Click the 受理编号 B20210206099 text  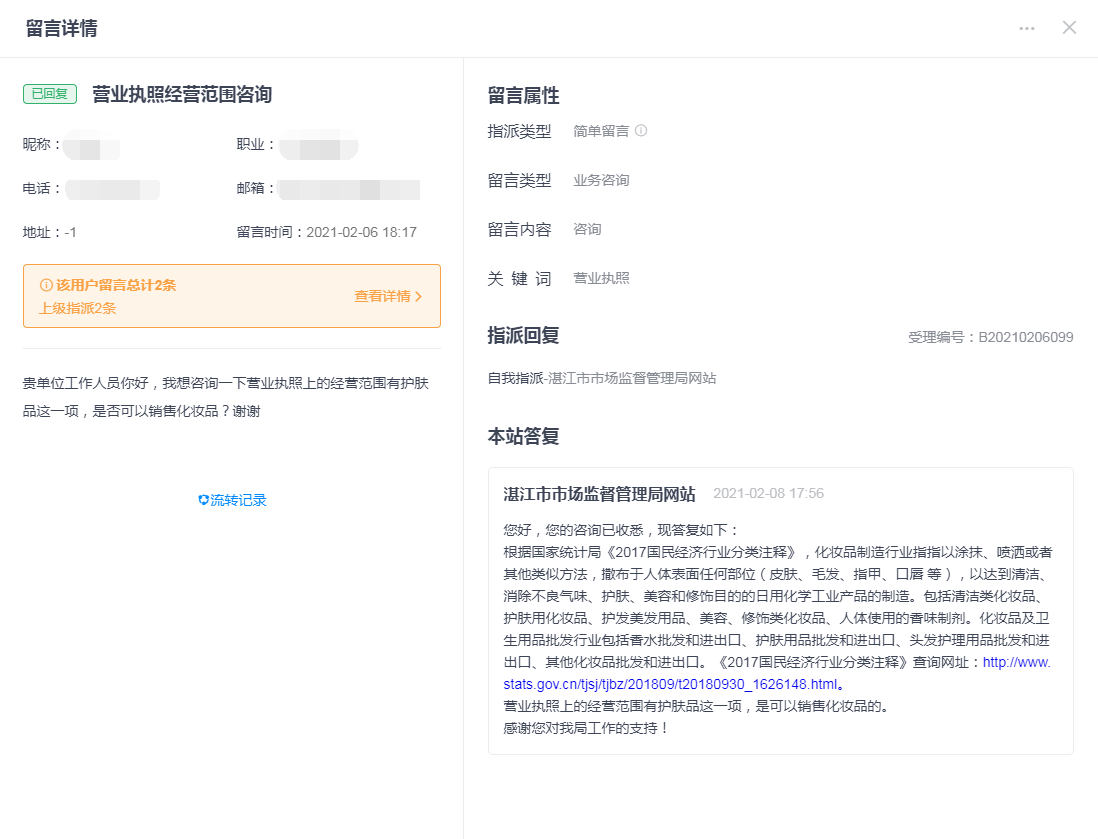pos(990,337)
